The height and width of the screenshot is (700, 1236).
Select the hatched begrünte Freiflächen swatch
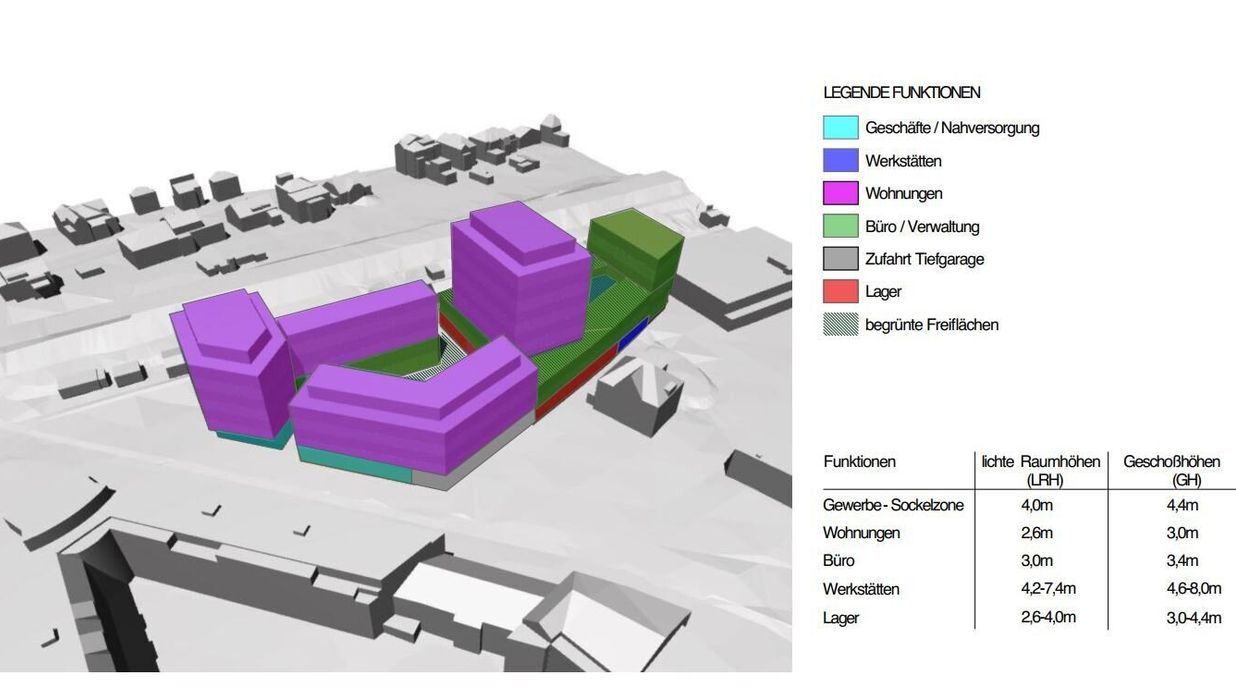tap(840, 324)
